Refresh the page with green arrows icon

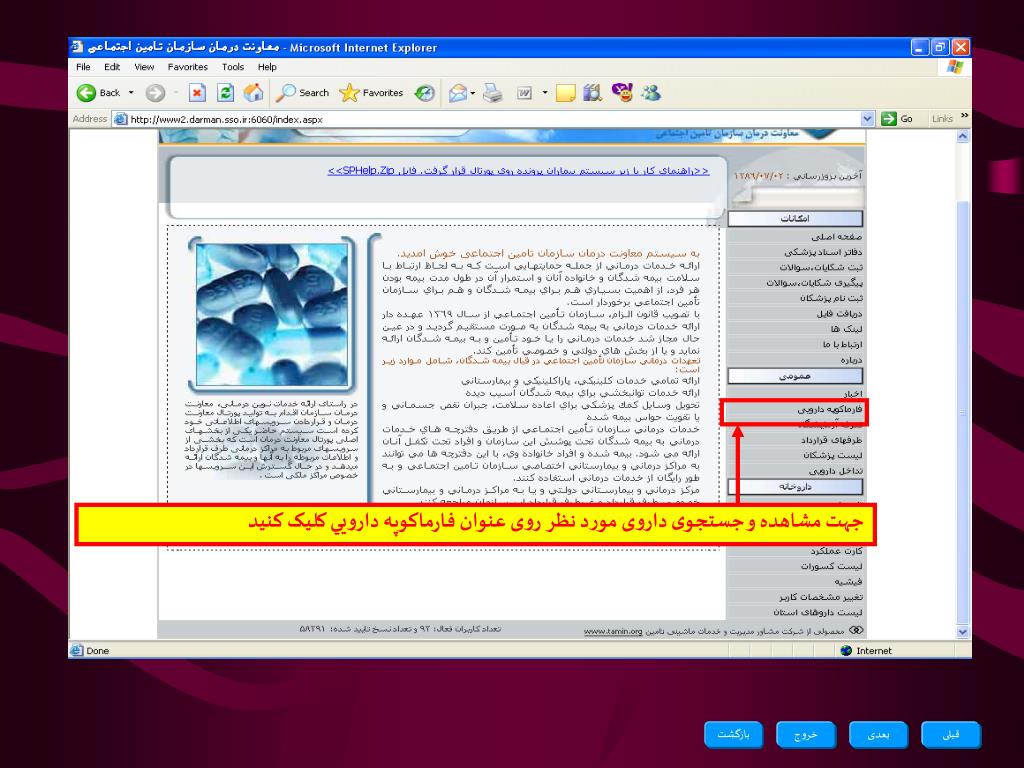click(x=225, y=93)
